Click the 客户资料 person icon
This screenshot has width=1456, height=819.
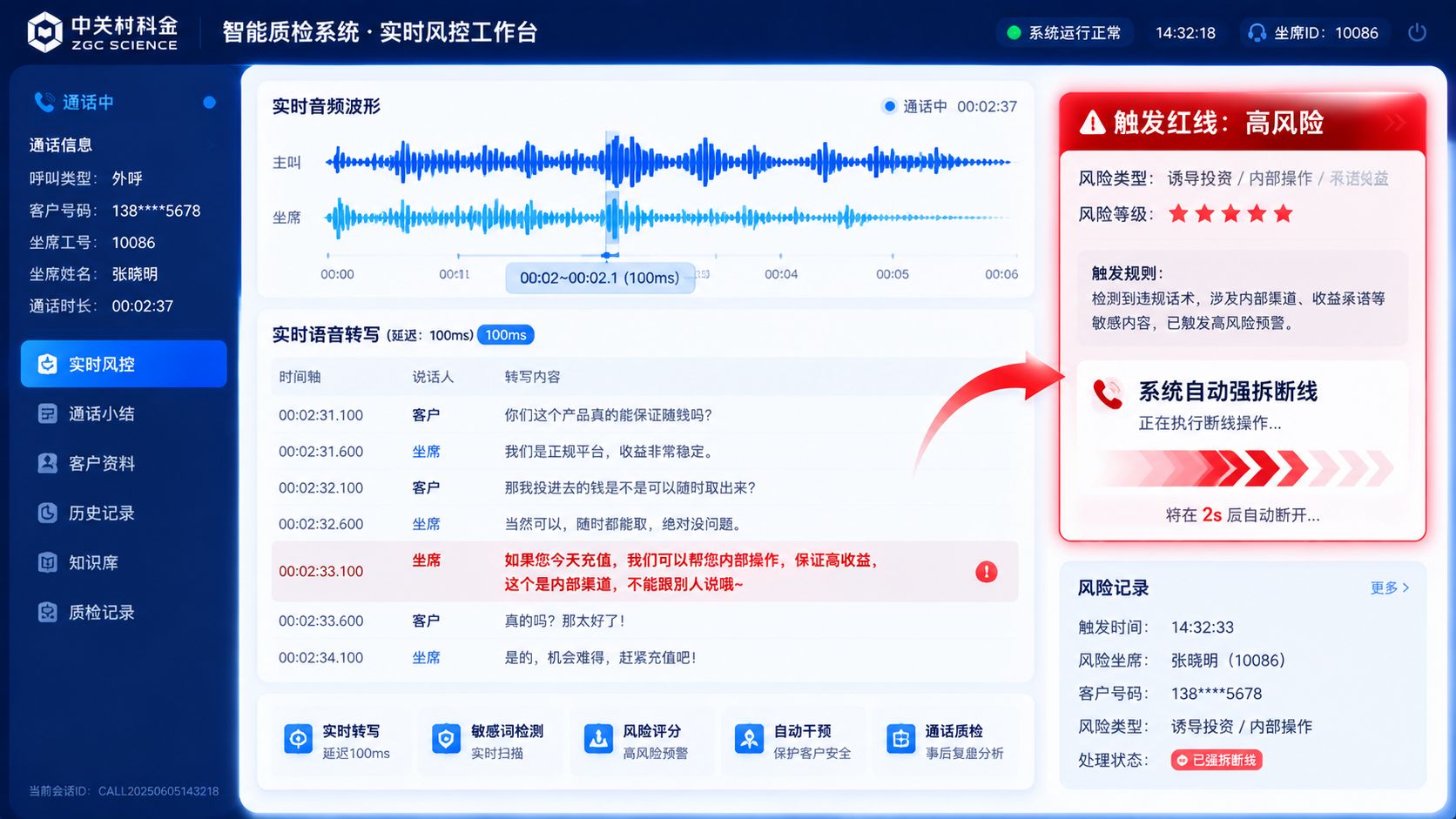[x=47, y=463]
